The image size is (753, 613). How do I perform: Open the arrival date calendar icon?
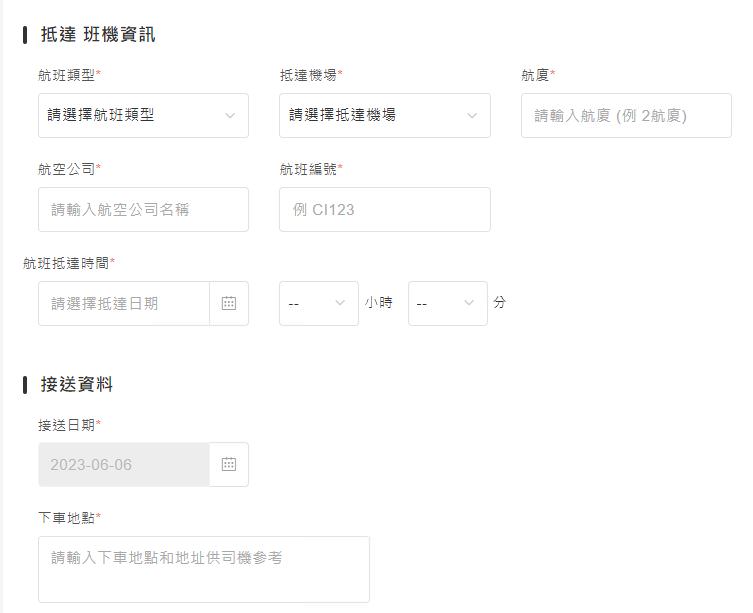click(x=229, y=304)
